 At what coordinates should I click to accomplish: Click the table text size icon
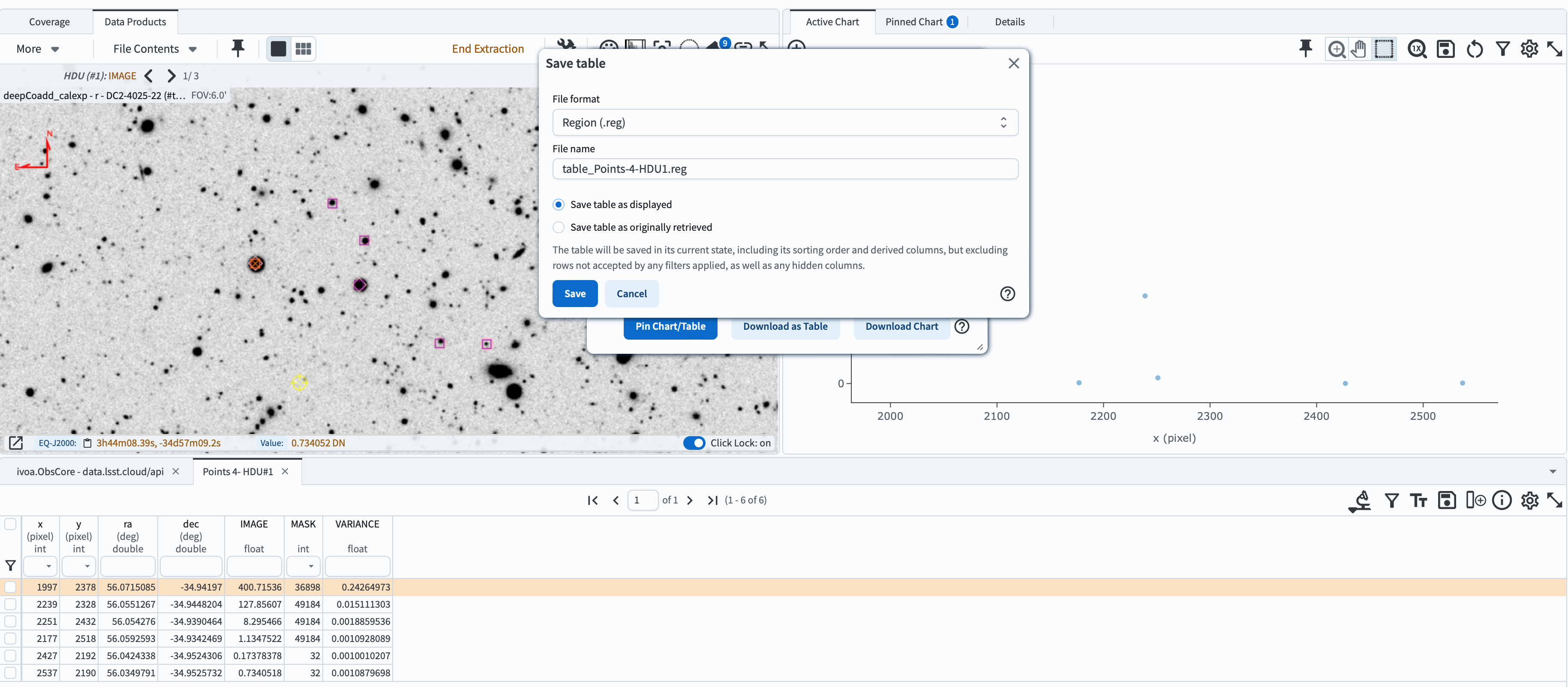(x=1418, y=500)
